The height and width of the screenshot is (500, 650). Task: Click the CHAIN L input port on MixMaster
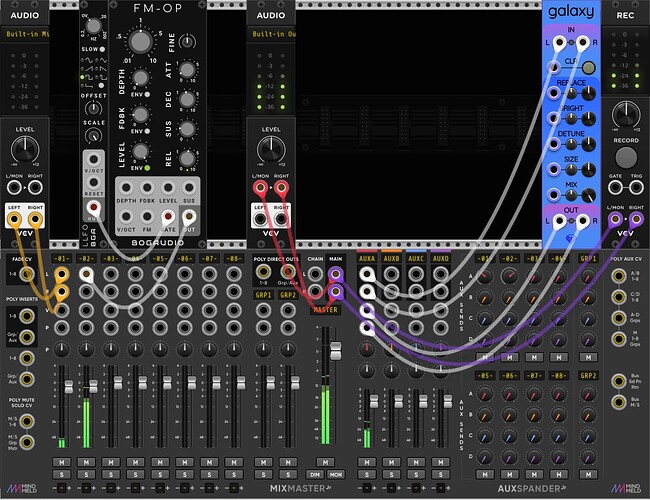pyautogui.click(x=315, y=274)
